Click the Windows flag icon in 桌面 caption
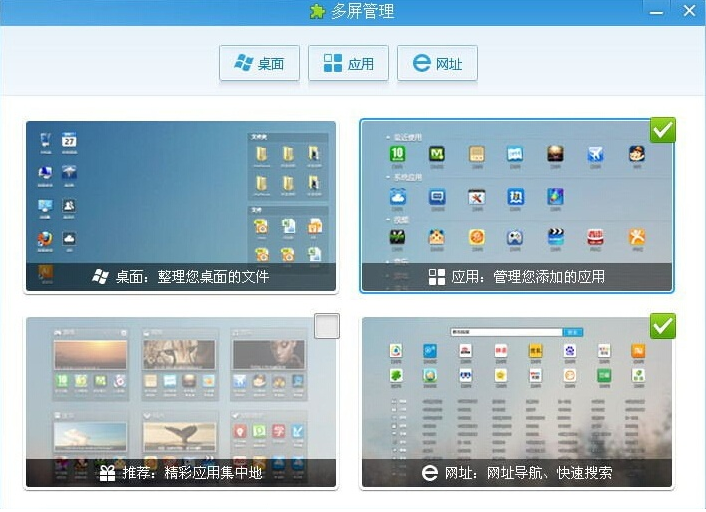The image size is (706, 512). (100, 276)
